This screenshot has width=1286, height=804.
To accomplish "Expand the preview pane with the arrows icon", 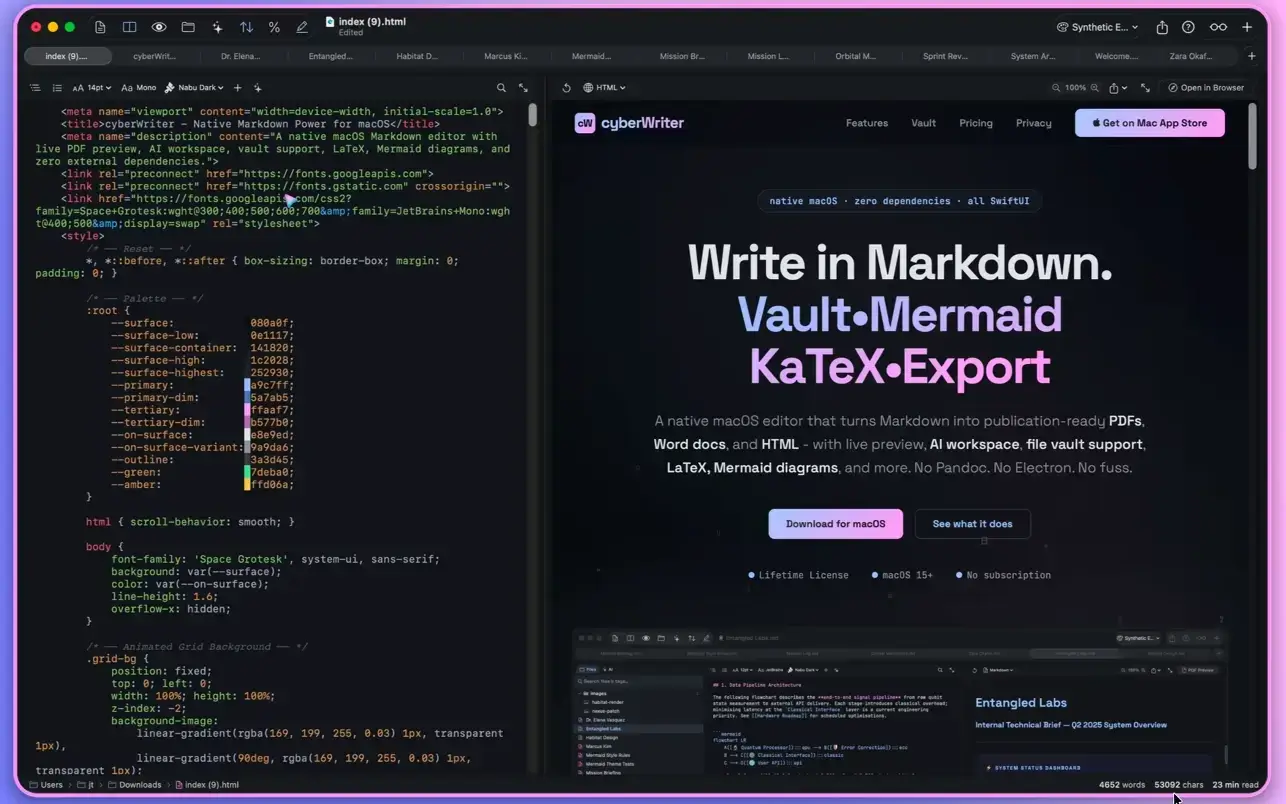I will pos(1145,88).
